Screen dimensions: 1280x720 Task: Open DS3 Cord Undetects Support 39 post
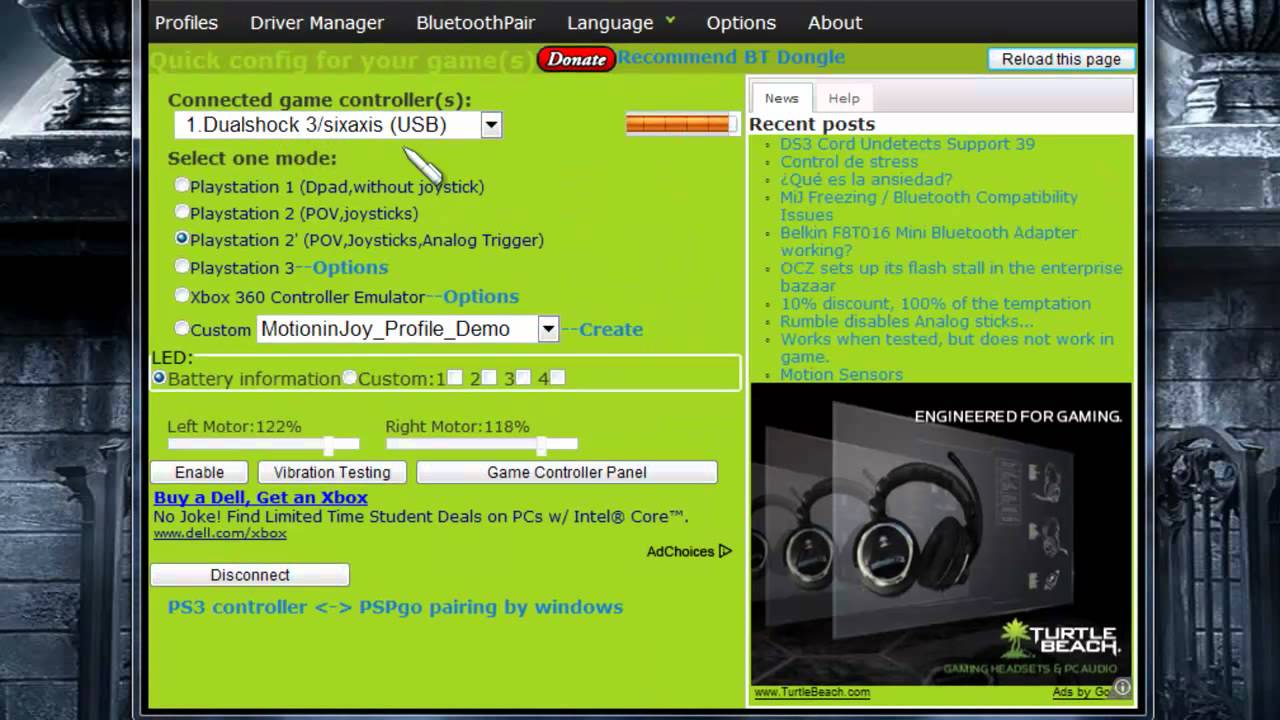[907, 144]
